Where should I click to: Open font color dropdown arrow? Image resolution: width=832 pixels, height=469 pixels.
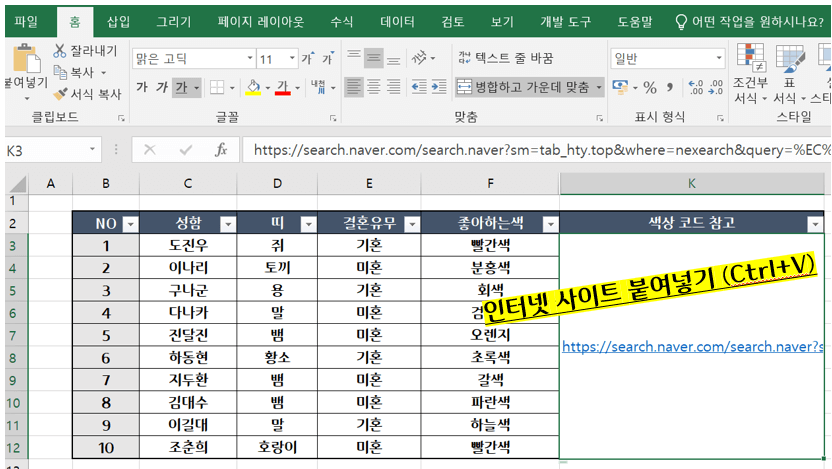click(x=298, y=88)
